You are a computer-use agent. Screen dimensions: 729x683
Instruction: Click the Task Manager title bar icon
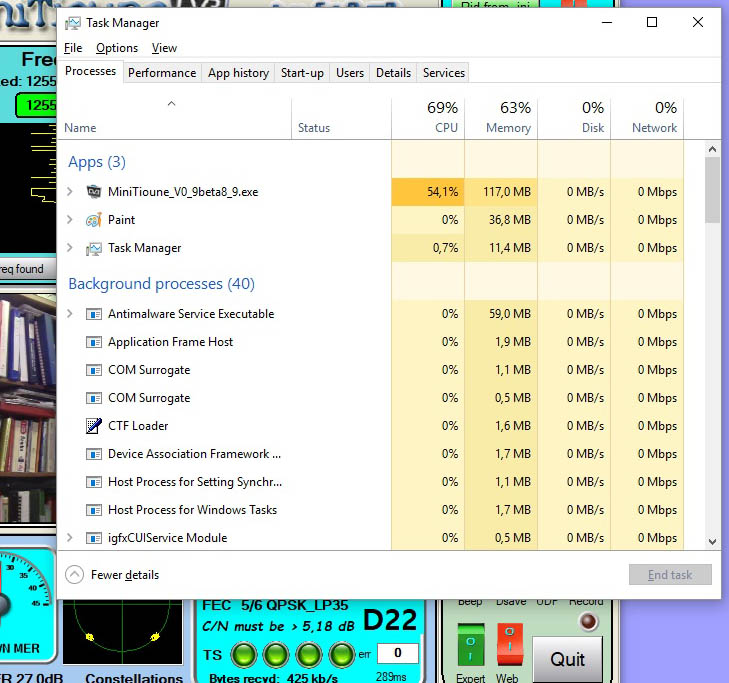coord(73,23)
